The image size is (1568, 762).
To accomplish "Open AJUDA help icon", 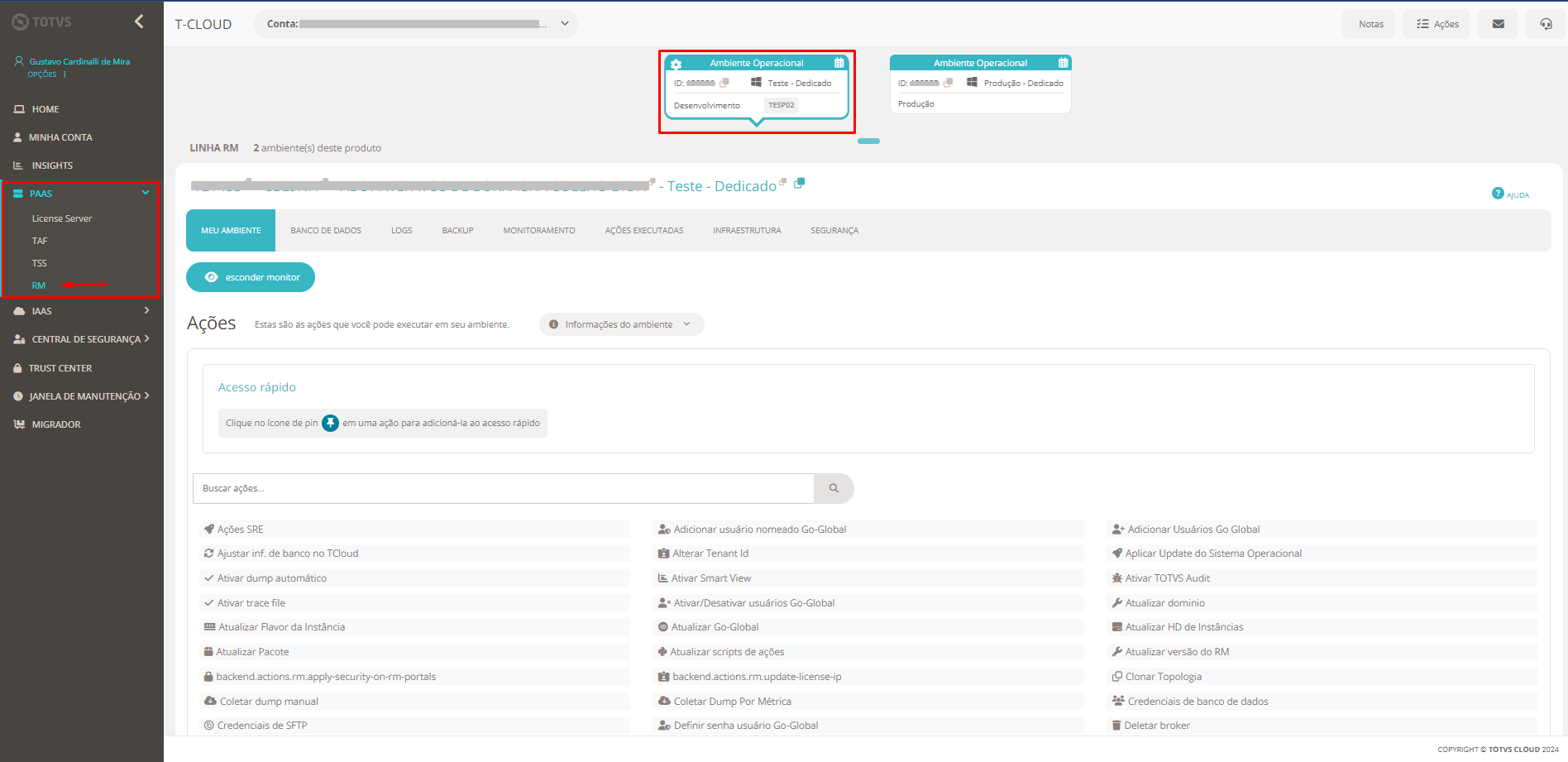I will pos(1510,194).
